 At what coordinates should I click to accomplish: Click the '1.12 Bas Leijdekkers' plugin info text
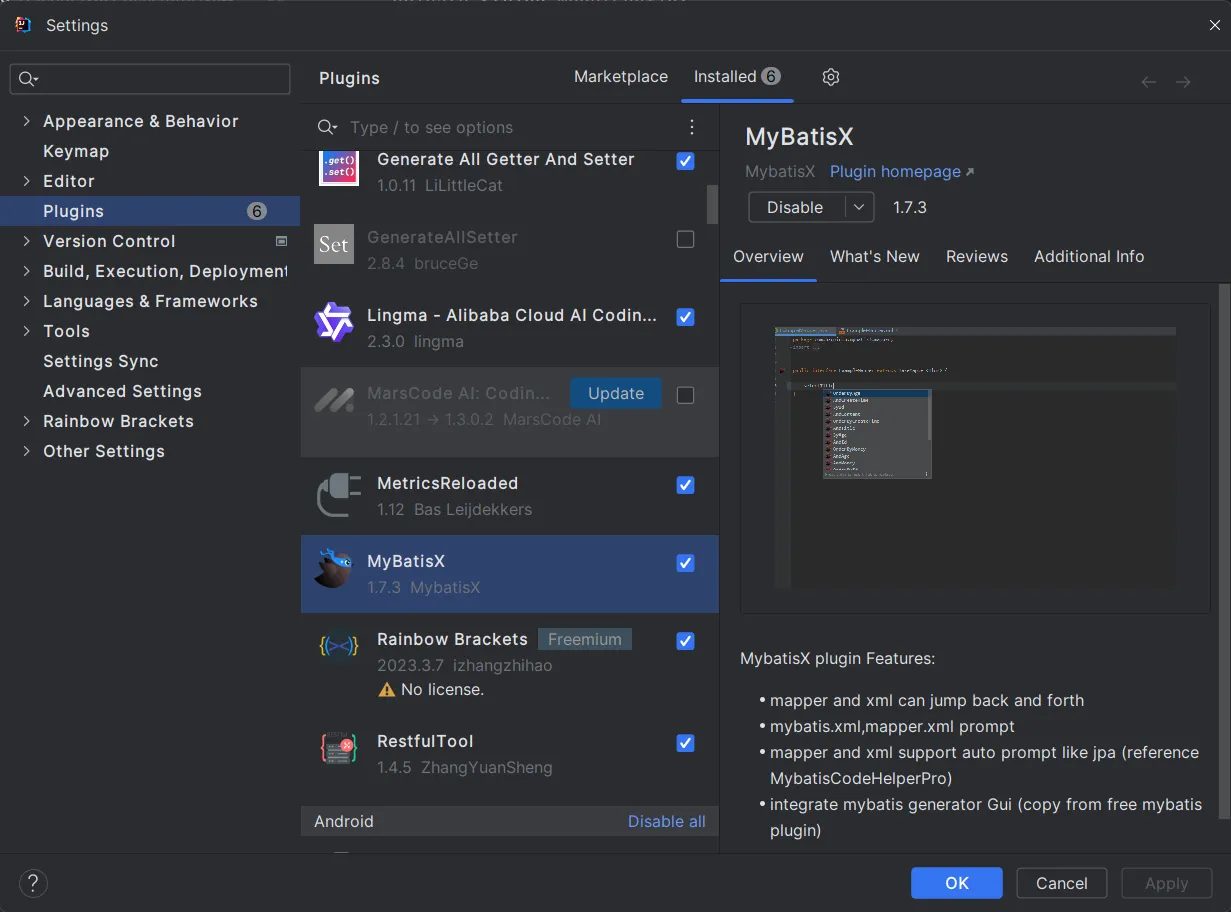coord(455,510)
